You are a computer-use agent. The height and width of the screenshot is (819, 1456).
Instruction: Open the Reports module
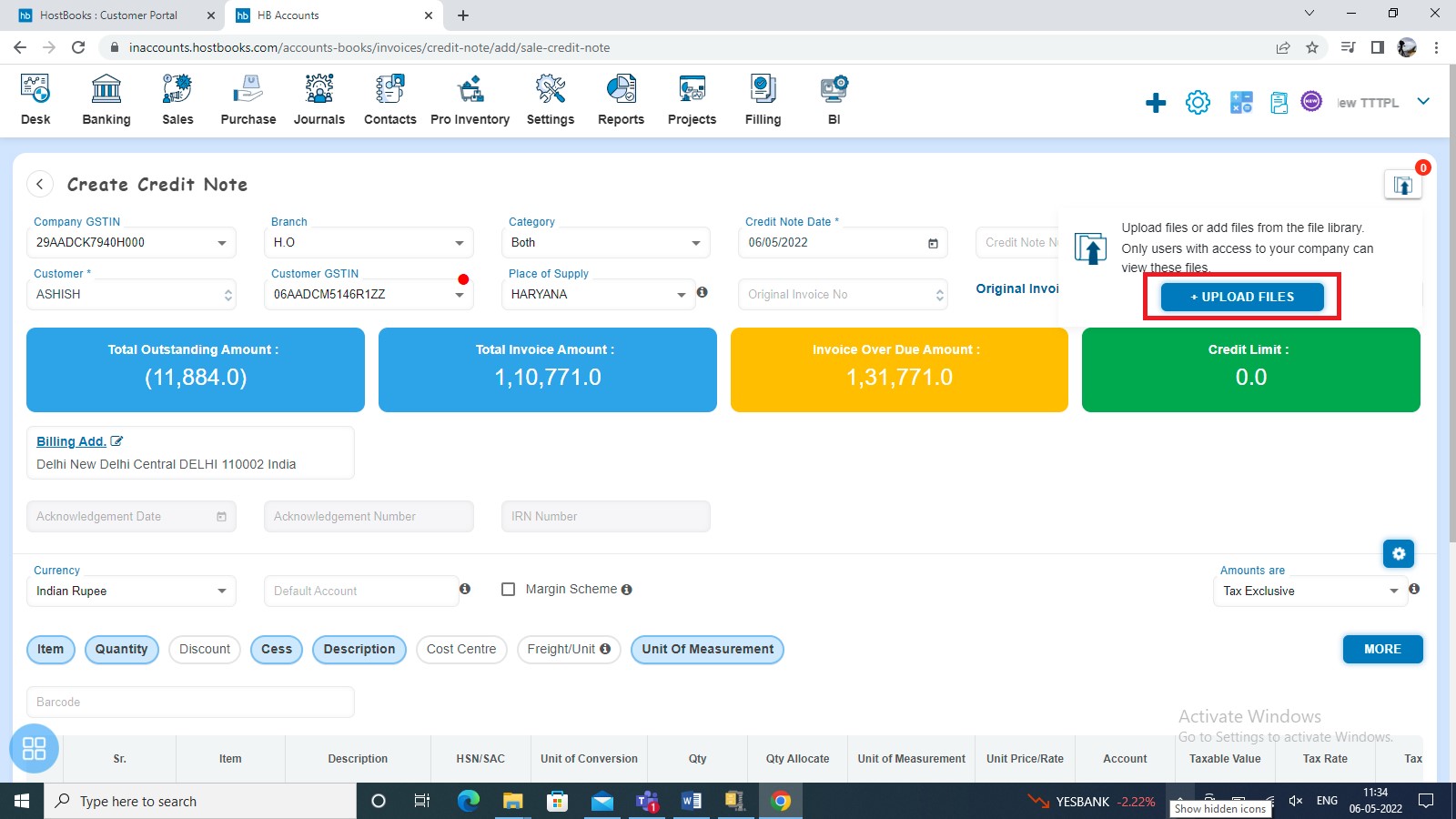(622, 100)
